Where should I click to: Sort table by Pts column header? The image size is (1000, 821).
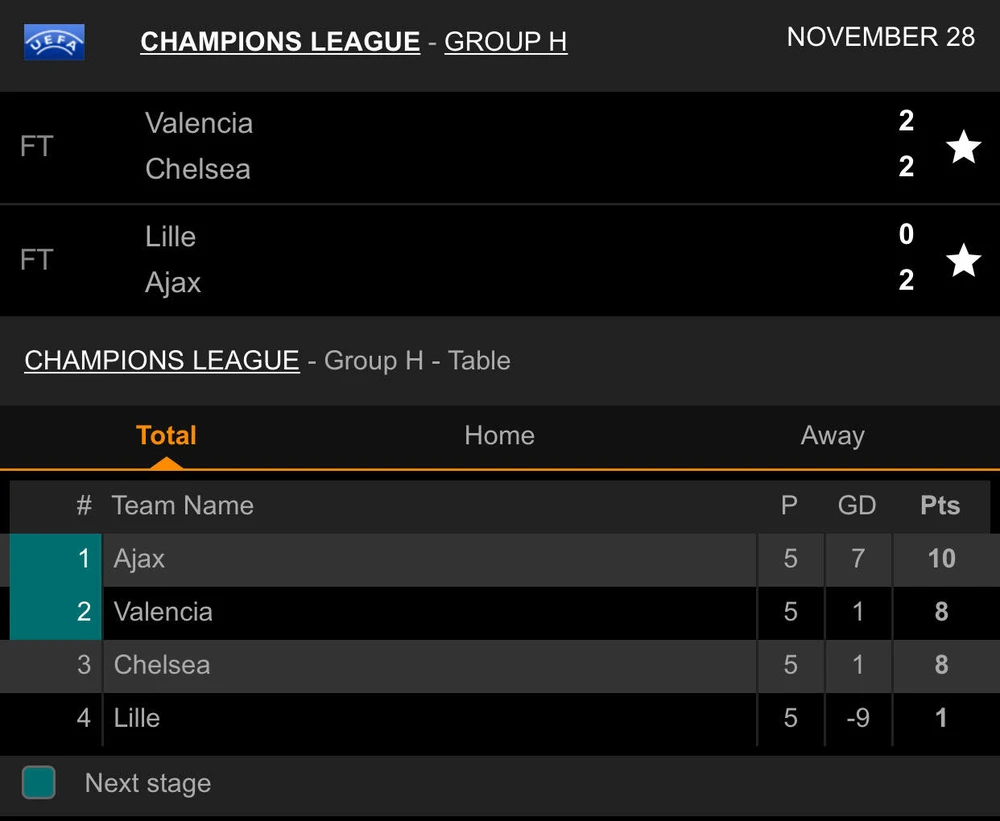pos(939,506)
